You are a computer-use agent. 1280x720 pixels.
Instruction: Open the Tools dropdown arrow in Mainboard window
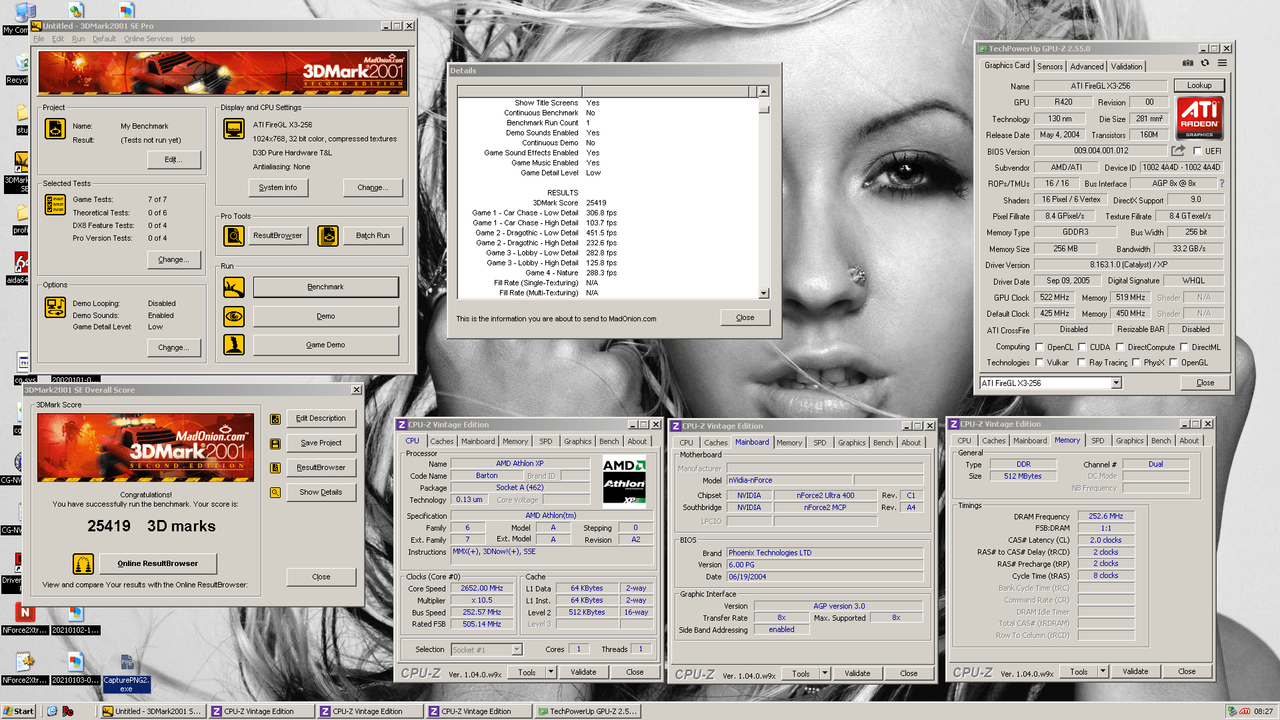point(826,673)
